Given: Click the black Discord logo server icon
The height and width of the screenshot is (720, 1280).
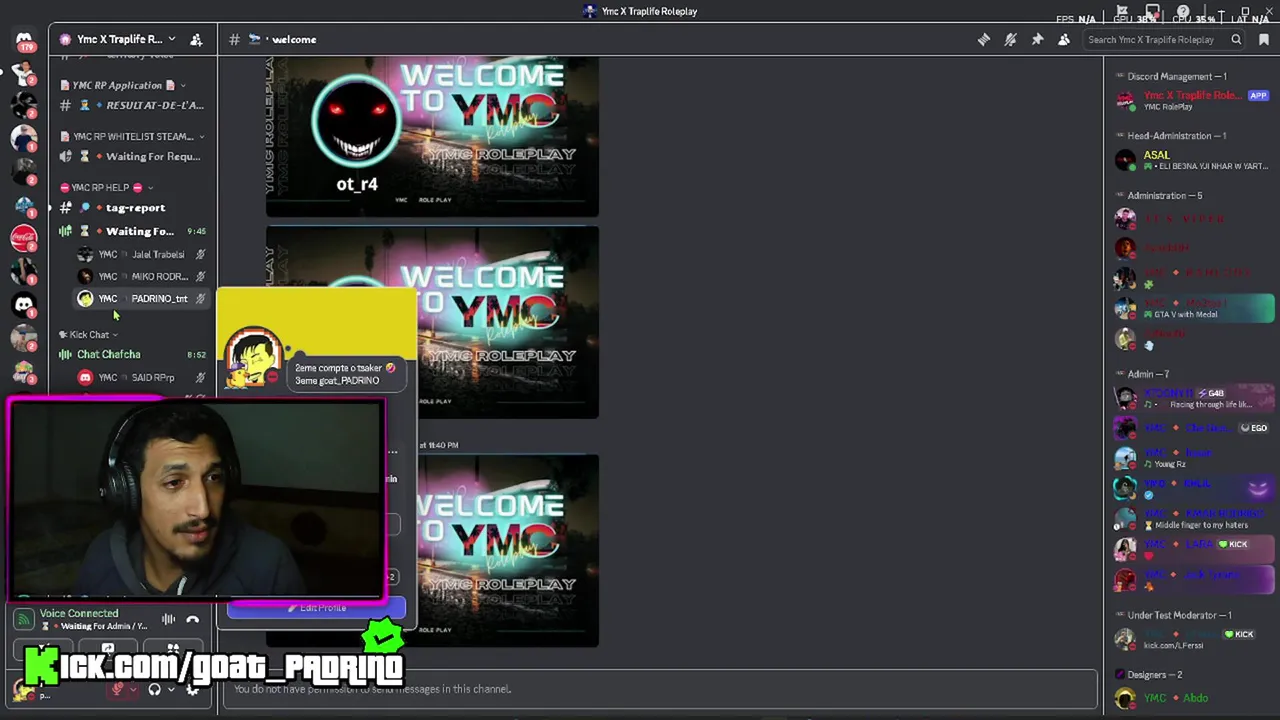Looking at the screenshot, I should [24, 304].
